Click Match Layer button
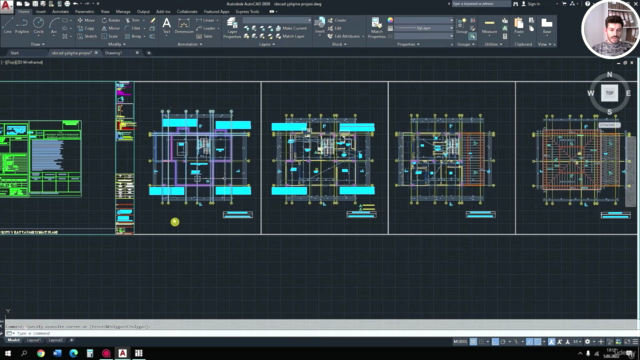 click(x=290, y=36)
